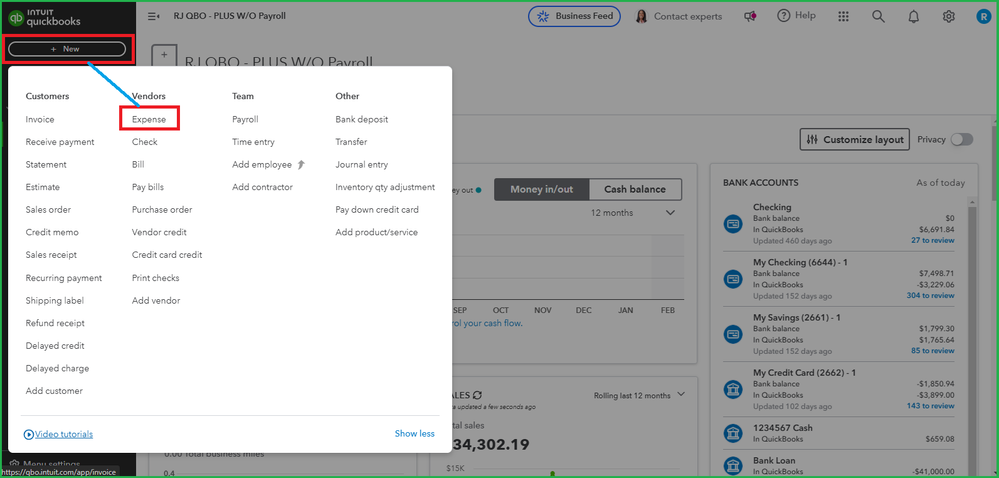Select Receive payment menu entry
This screenshot has height=478, width=999.
tap(60, 141)
